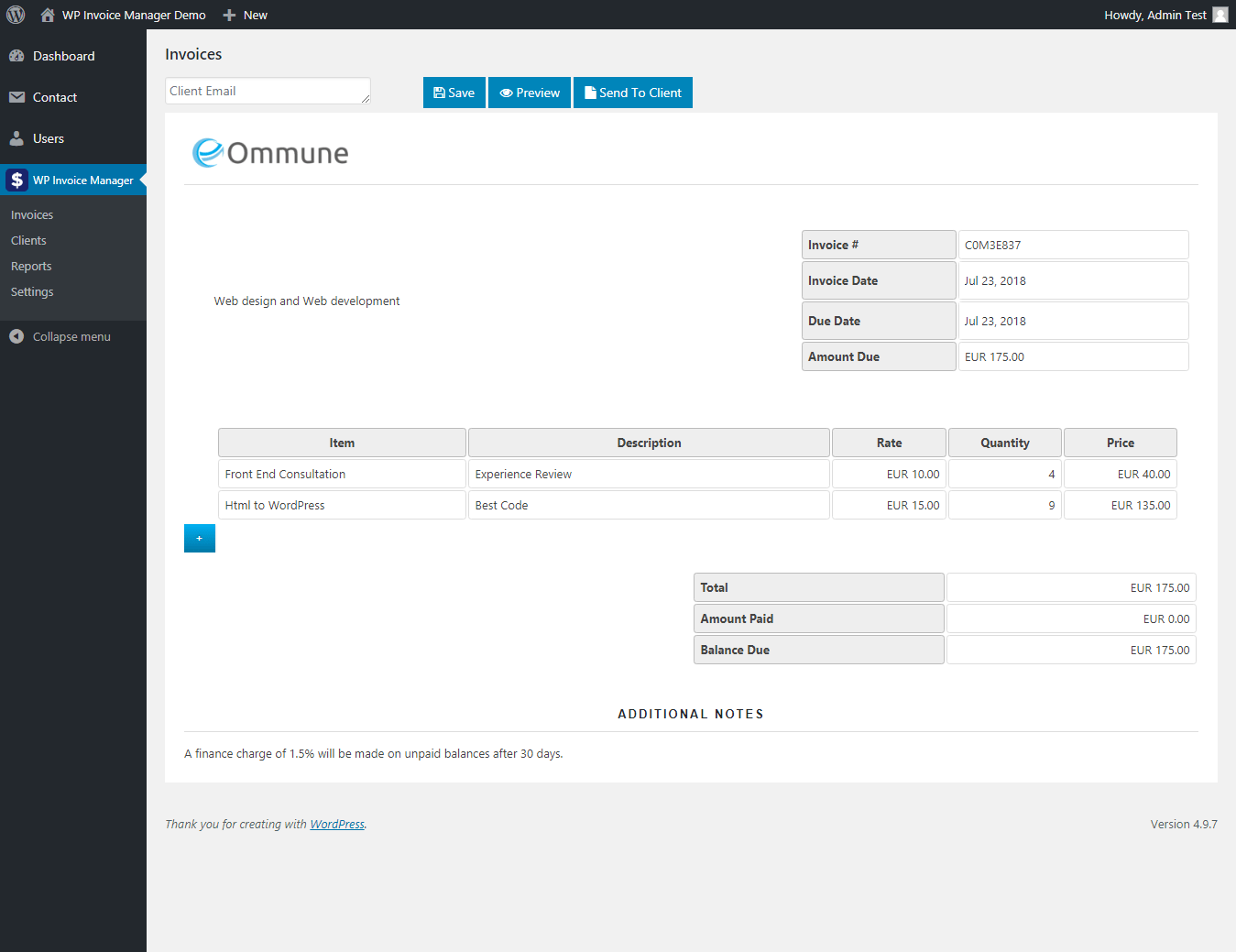Save the invoice
Viewport: 1236px width, 952px height.
(x=454, y=93)
